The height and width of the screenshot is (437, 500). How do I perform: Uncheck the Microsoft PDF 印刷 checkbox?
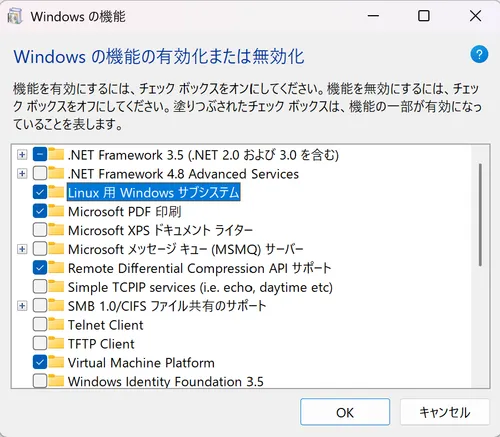click(x=40, y=211)
